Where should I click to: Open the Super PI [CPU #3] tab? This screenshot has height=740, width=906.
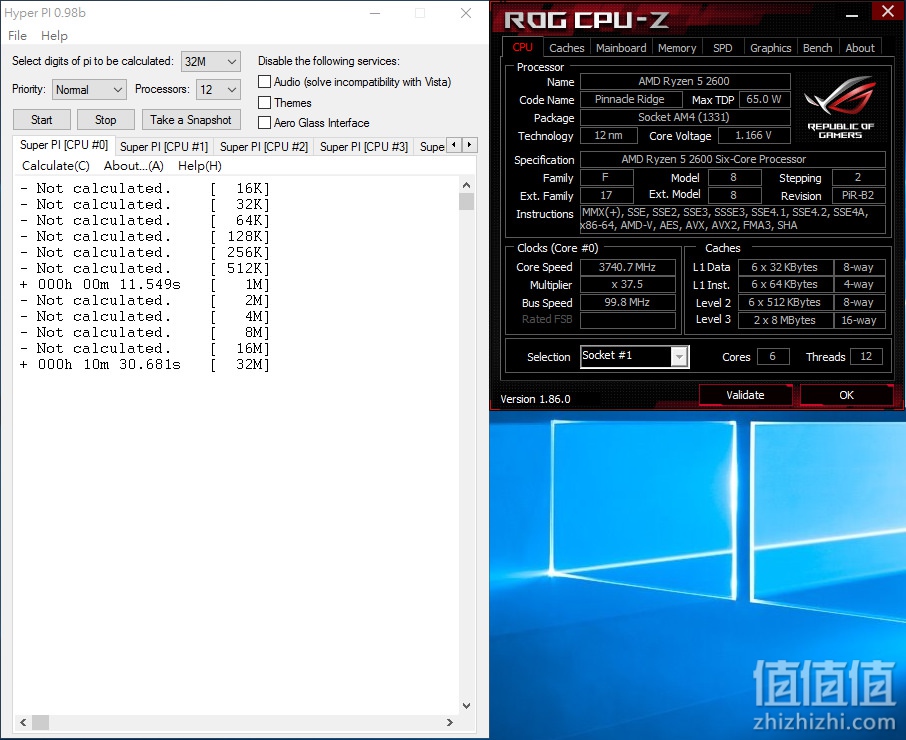coord(364,147)
